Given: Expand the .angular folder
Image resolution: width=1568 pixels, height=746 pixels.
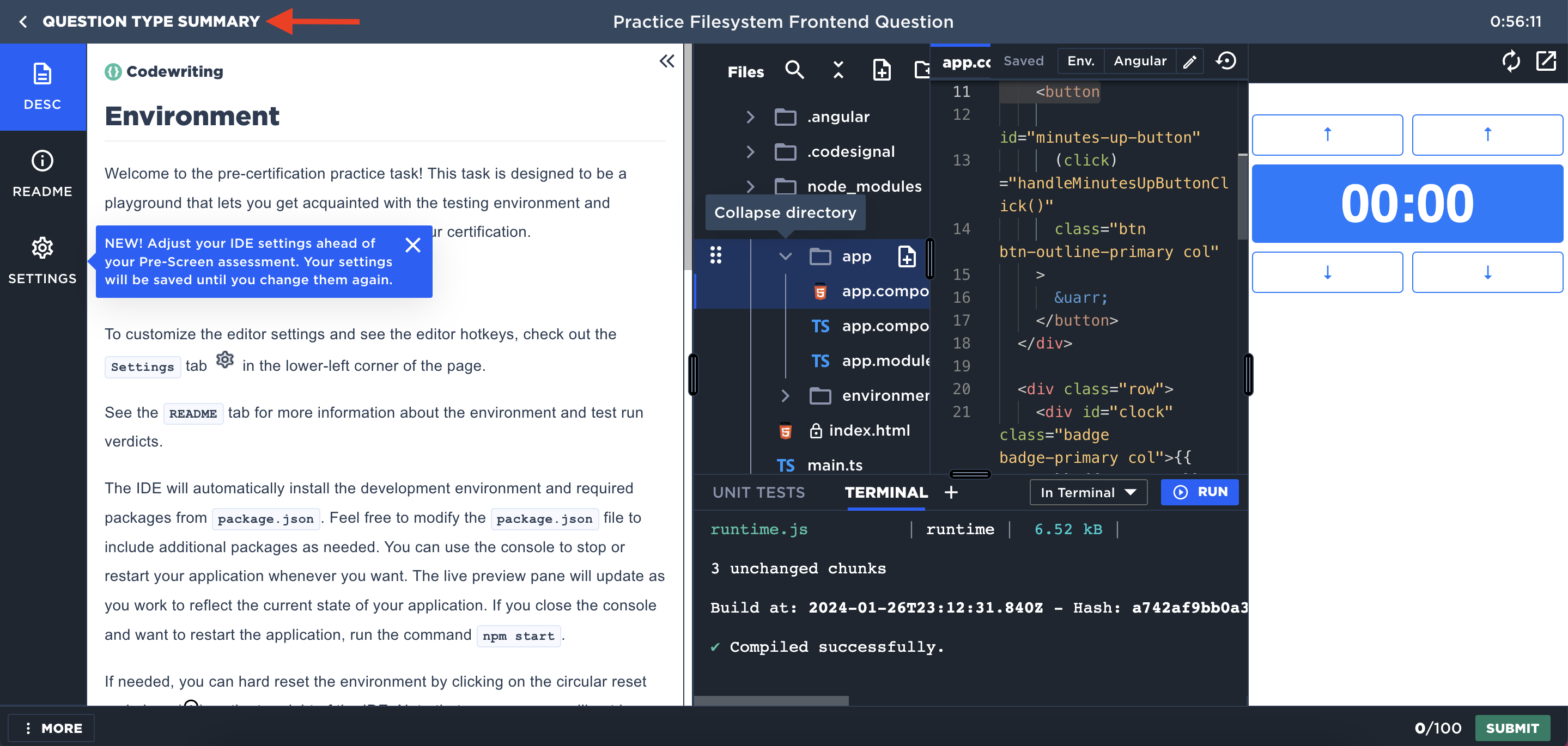Looking at the screenshot, I should pyautogui.click(x=751, y=117).
